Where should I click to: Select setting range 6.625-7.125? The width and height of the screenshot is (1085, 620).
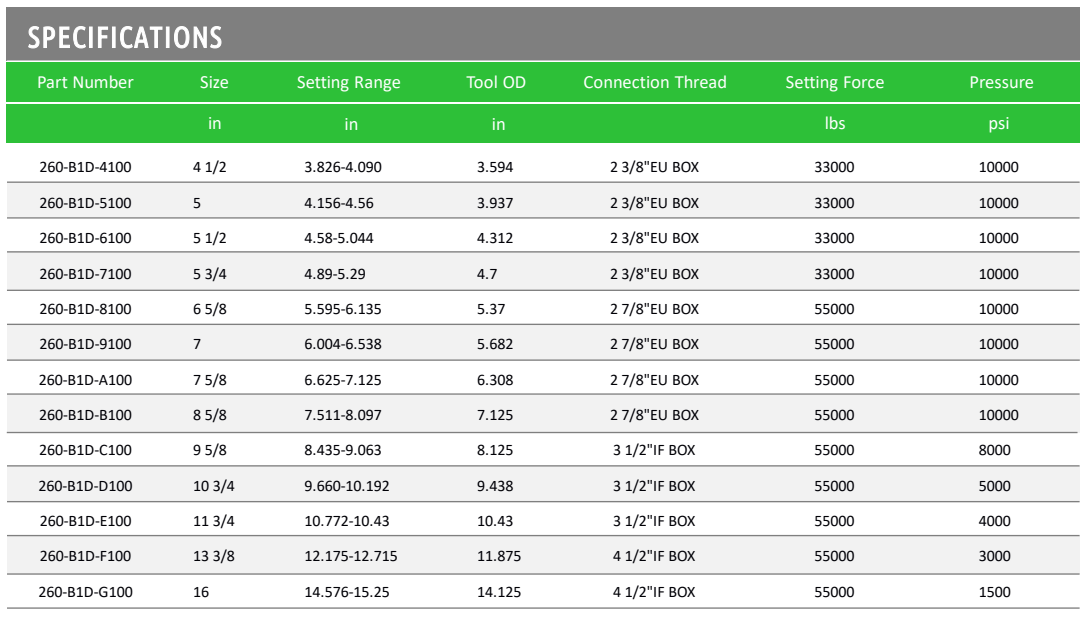[x=343, y=380]
